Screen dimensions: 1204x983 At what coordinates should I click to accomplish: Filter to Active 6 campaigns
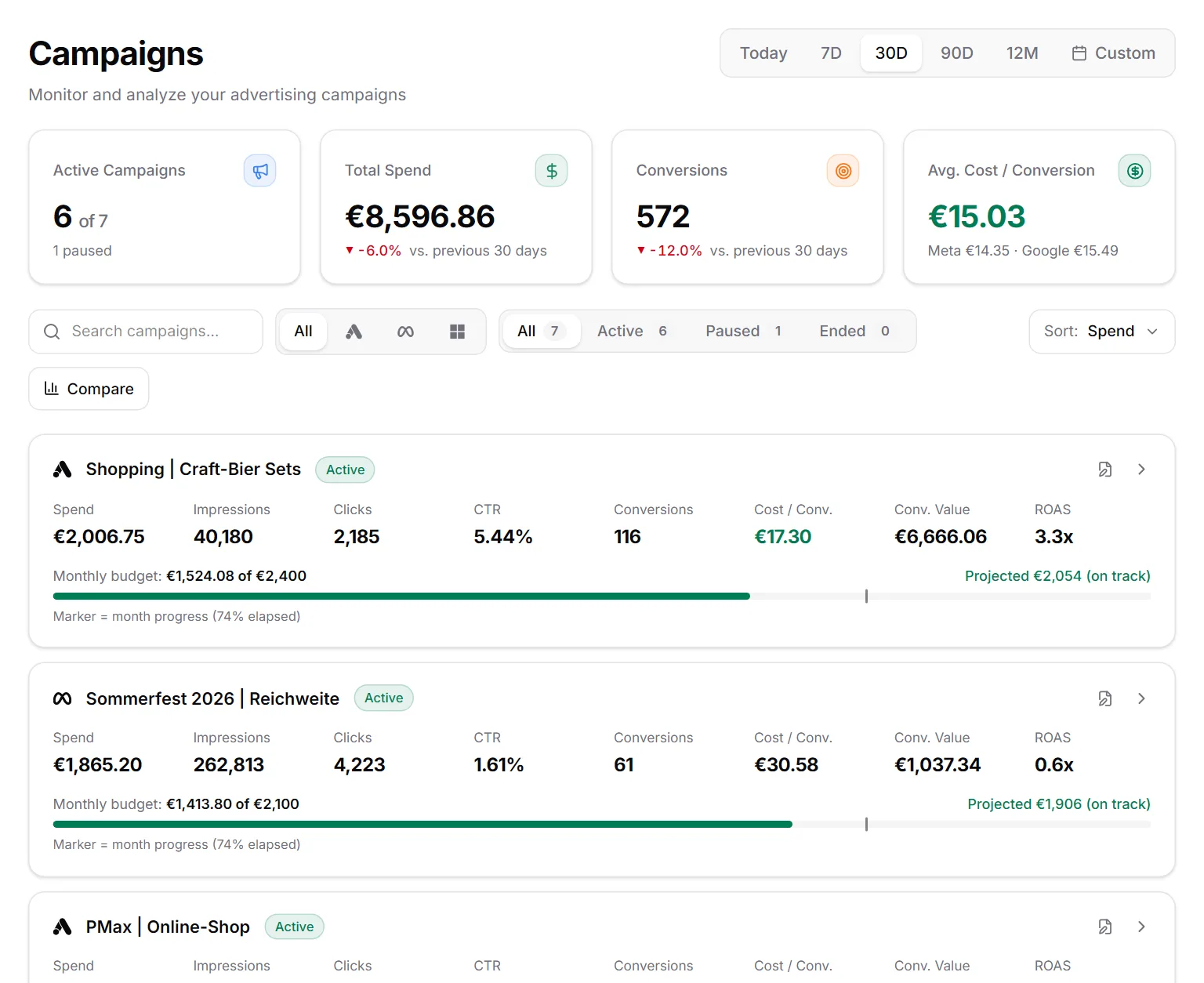click(x=633, y=332)
